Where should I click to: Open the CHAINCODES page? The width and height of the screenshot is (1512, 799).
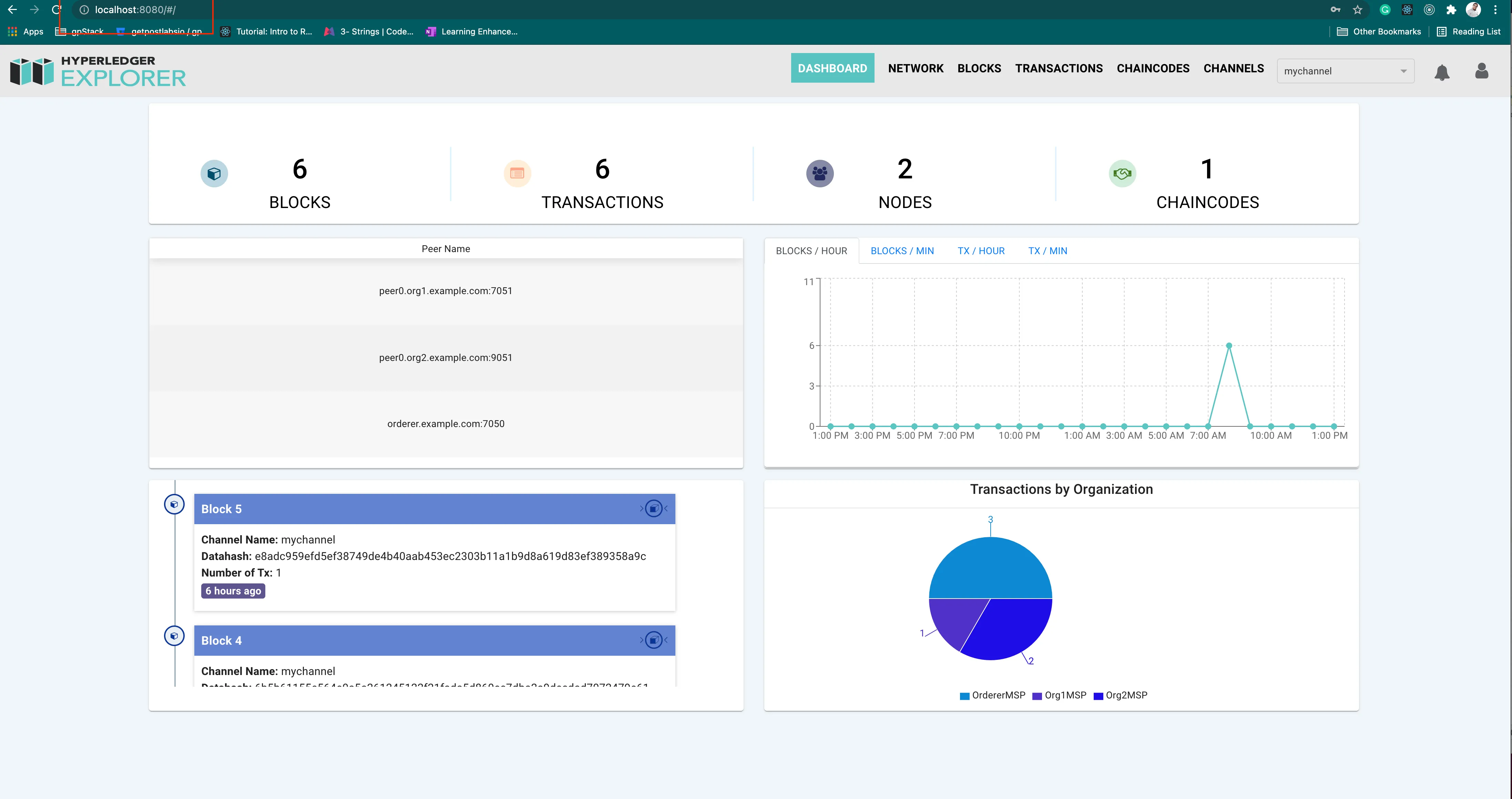[x=1153, y=69]
